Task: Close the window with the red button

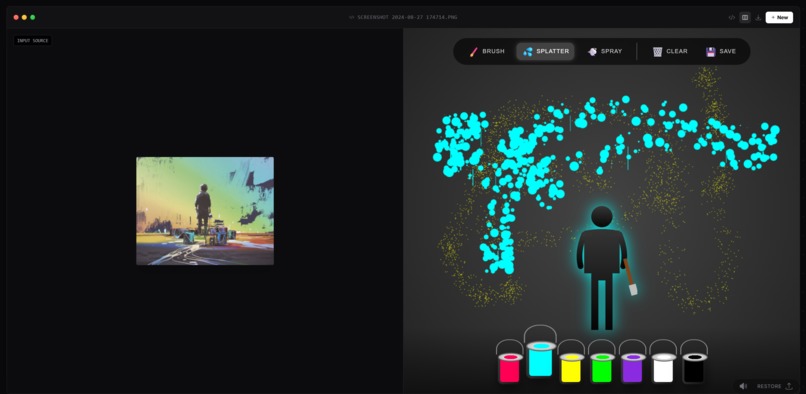Action: pyautogui.click(x=16, y=17)
